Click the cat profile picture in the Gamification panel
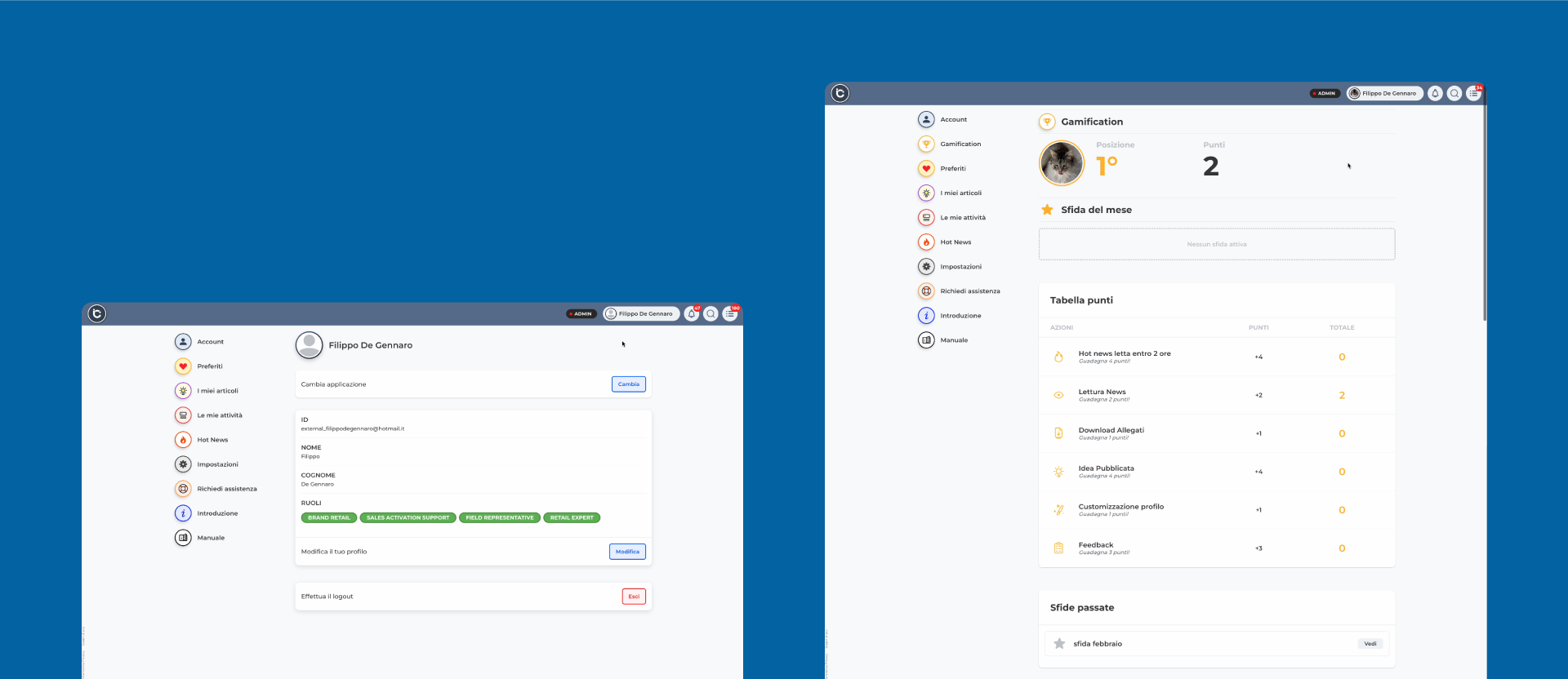 pos(1062,163)
